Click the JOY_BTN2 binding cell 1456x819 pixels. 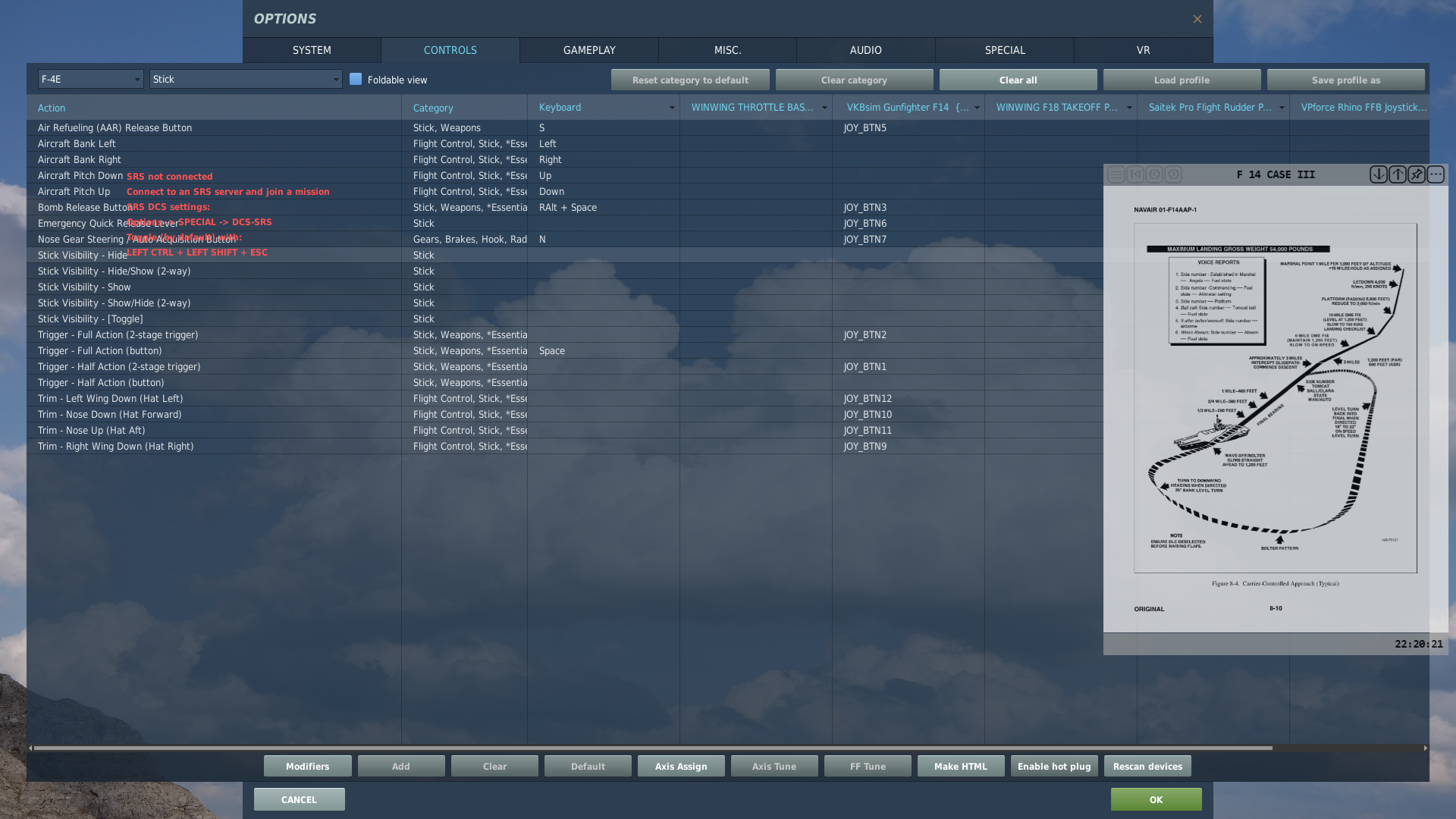click(908, 334)
